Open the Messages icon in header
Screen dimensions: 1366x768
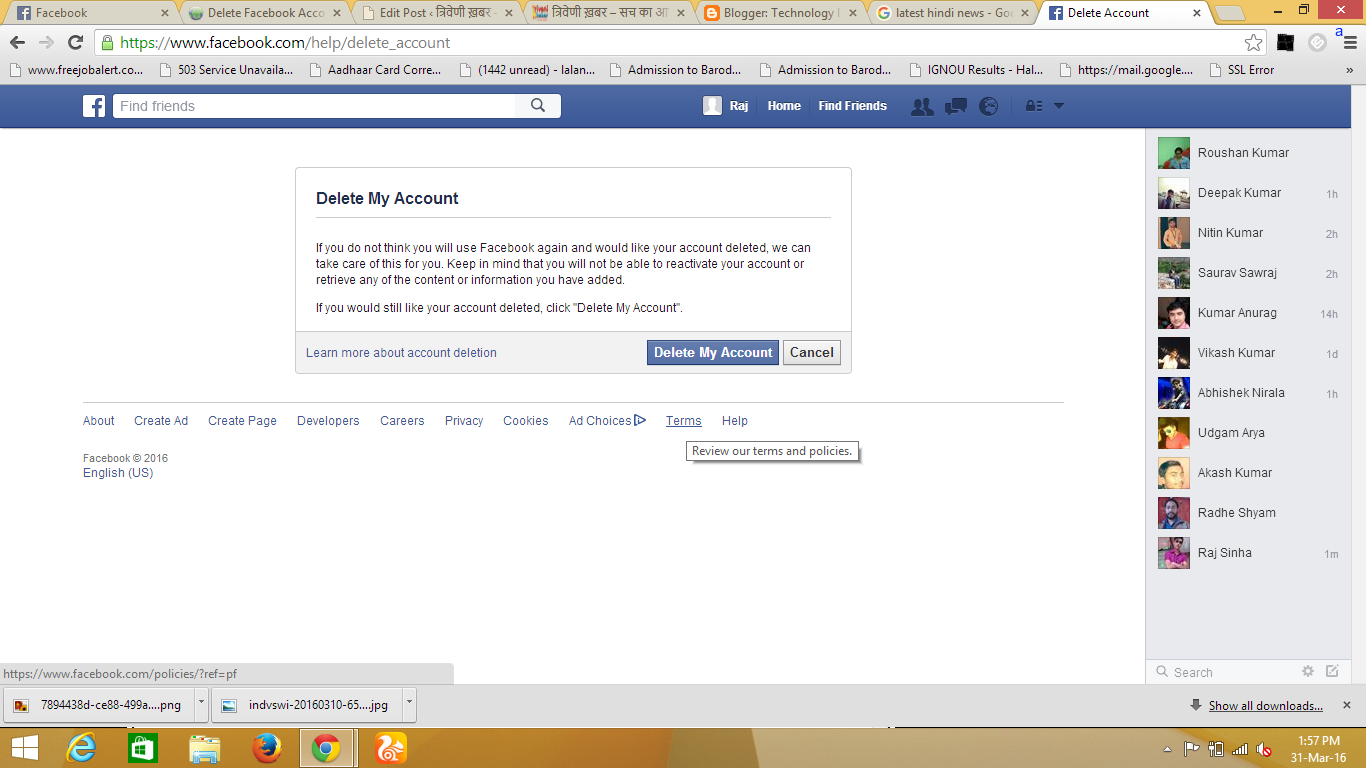click(x=956, y=106)
